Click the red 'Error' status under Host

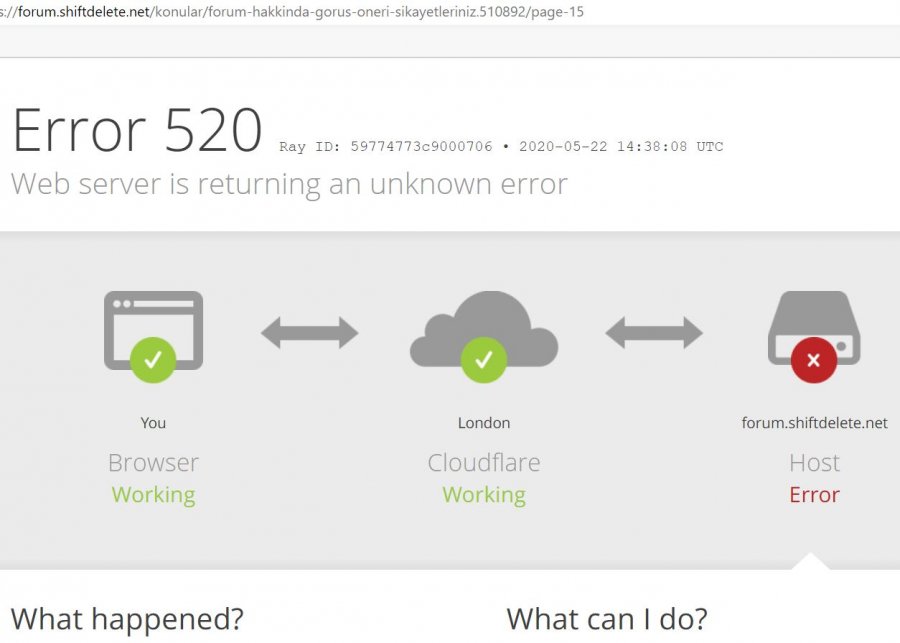pos(814,495)
